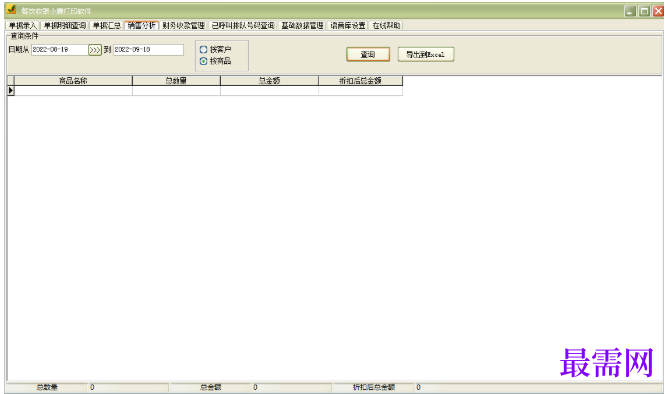Click the 总金额 column header
The width and height of the screenshot is (672, 394).
[x=269, y=81]
